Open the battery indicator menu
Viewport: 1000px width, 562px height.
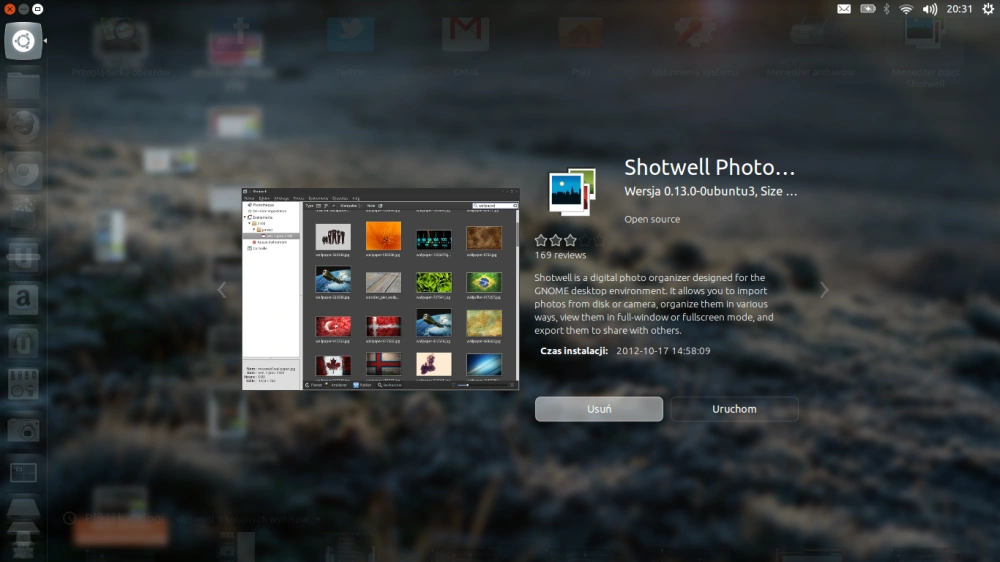tap(867, 9)
